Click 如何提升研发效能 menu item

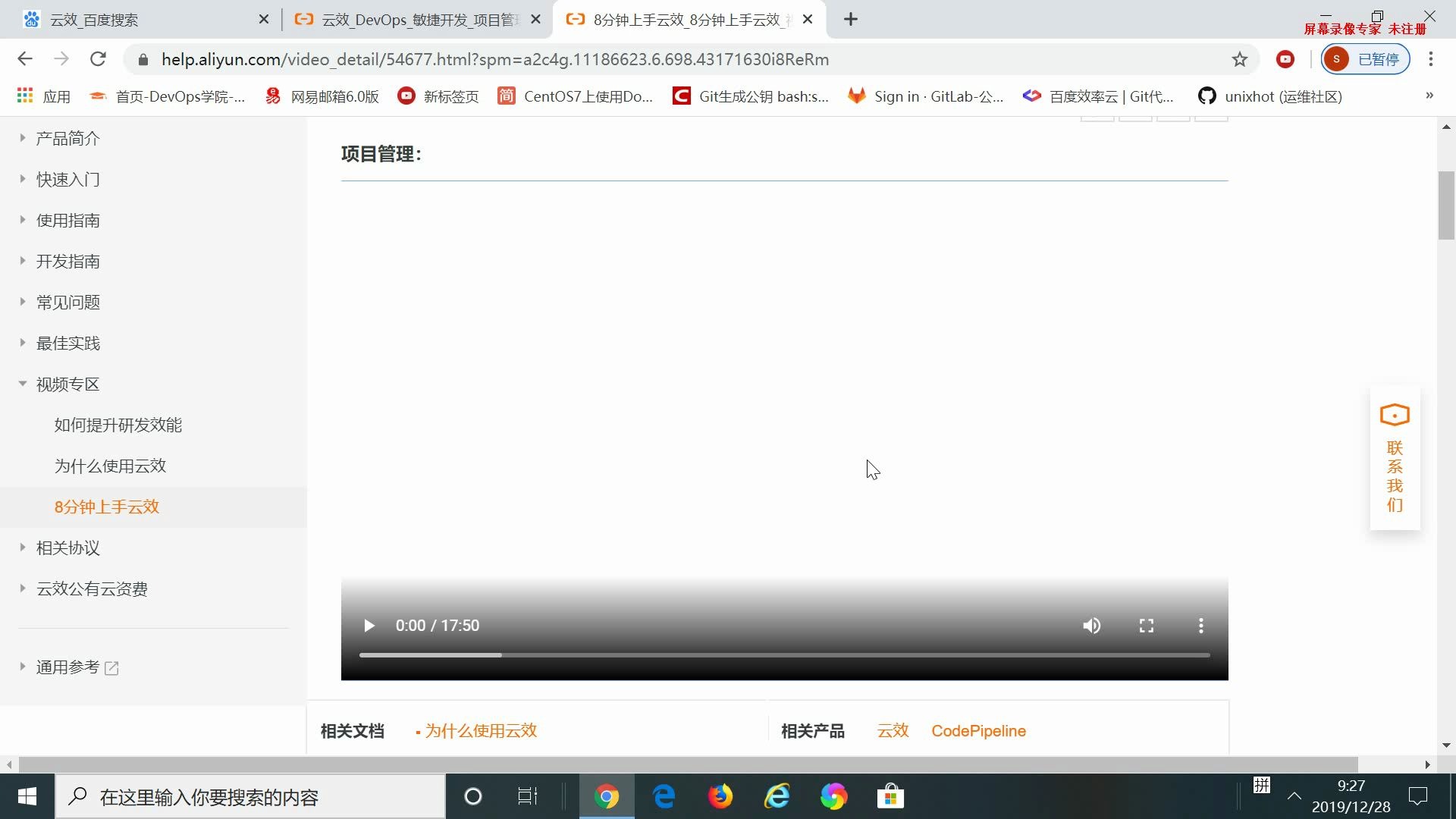tap(118, 424)
